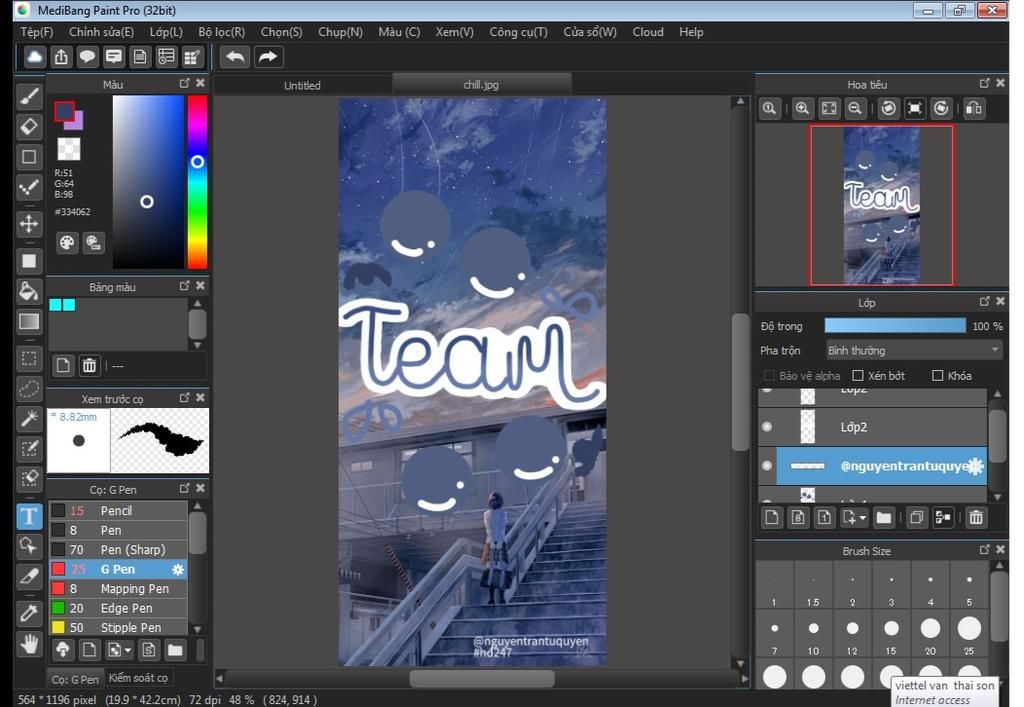Toggle the Pencil brush color box

coord(58,511)
